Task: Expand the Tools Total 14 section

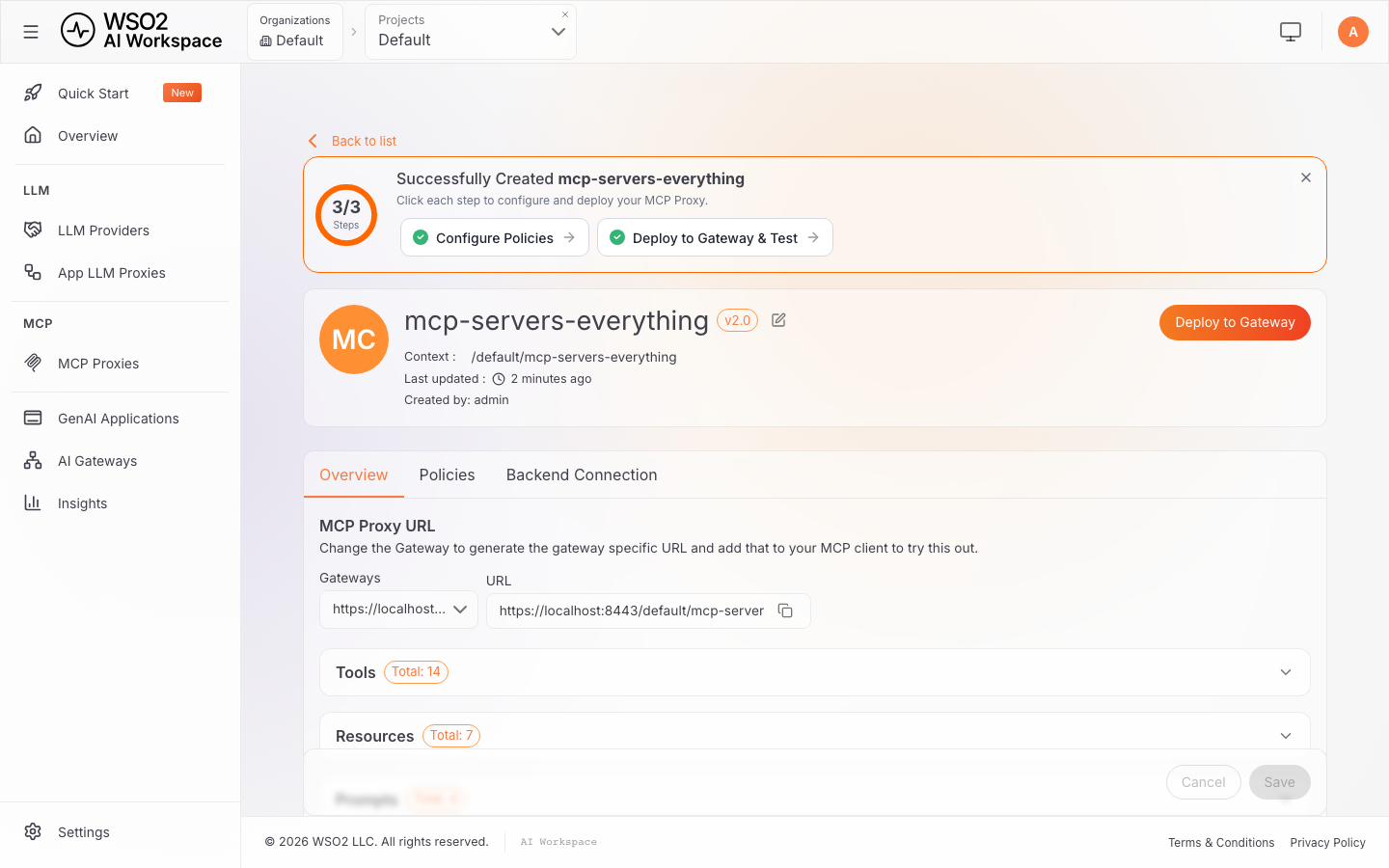Action: coord(815,672)
